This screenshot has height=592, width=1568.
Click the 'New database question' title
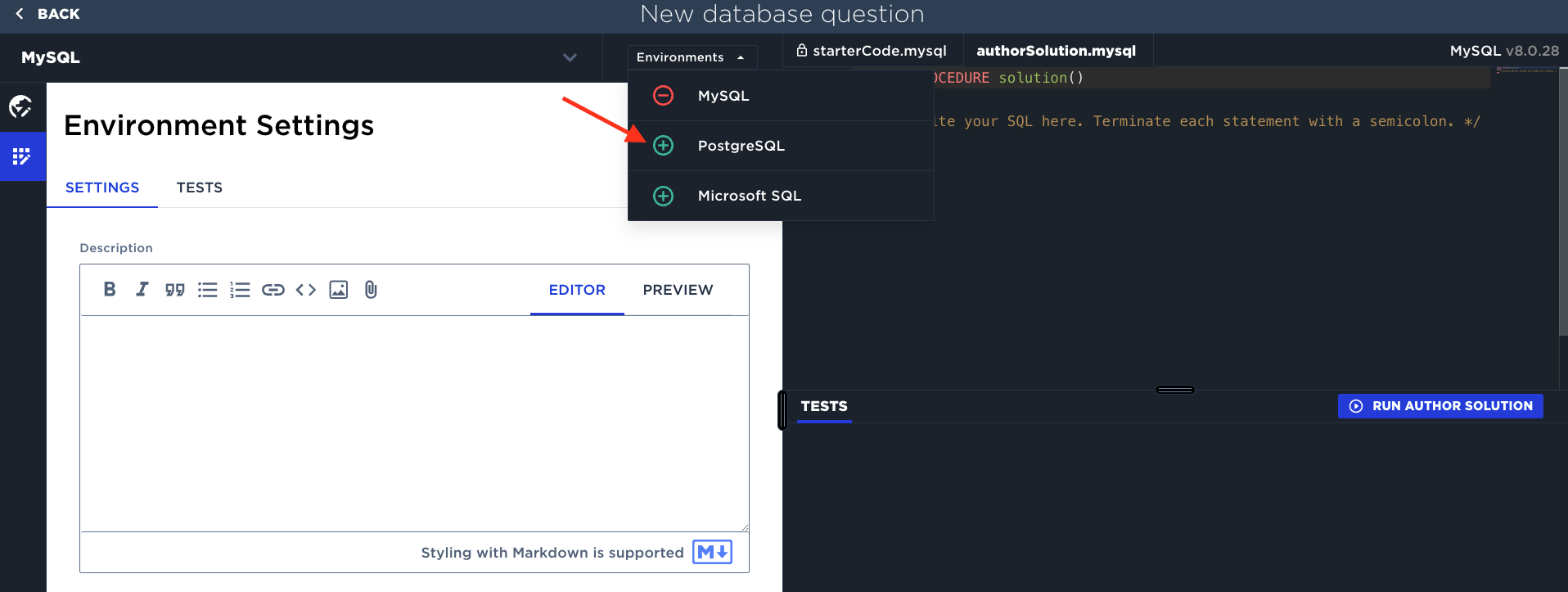tap(782, 14)
